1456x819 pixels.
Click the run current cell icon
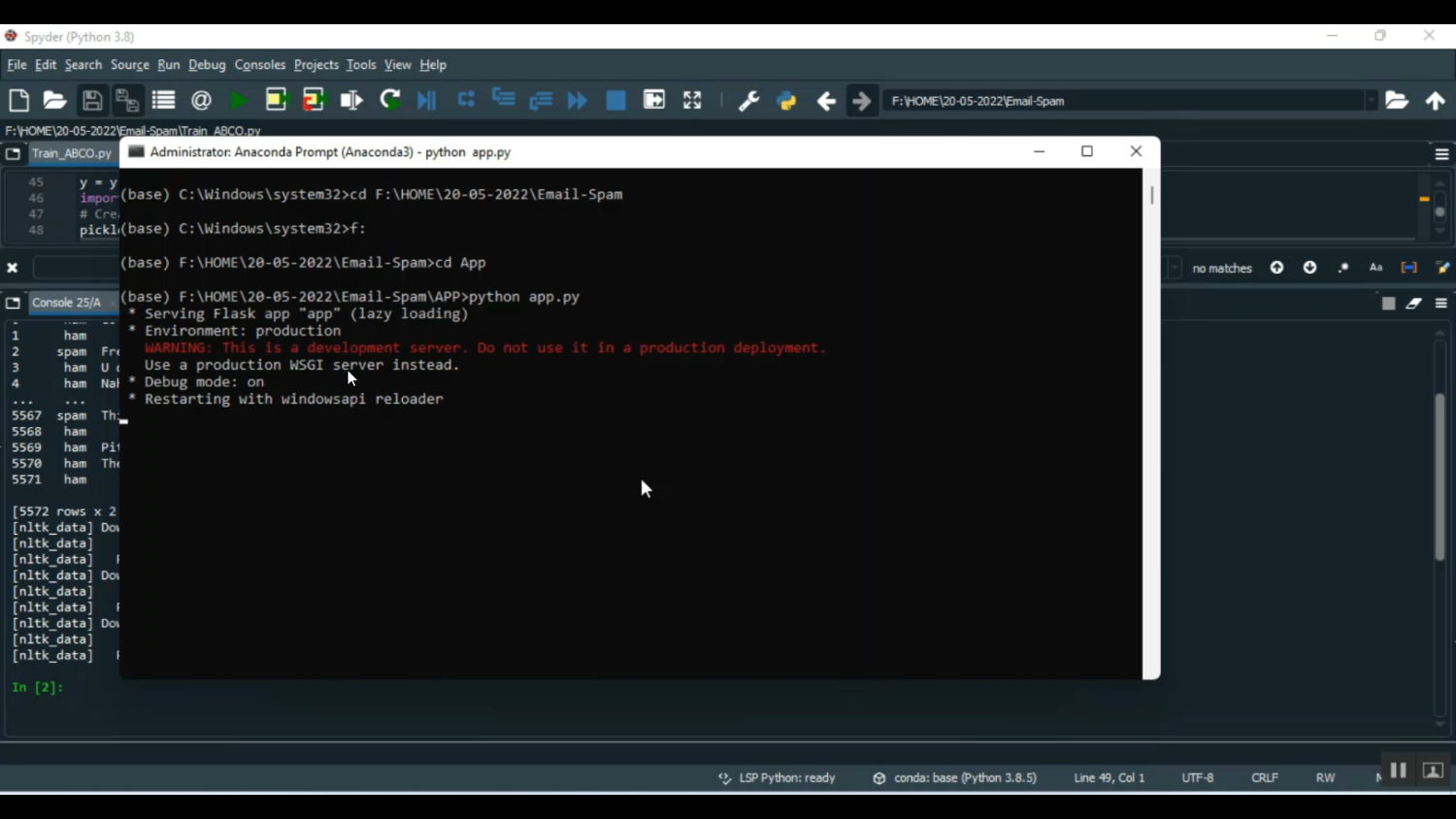pyautogui.click(x=276, y=101)
